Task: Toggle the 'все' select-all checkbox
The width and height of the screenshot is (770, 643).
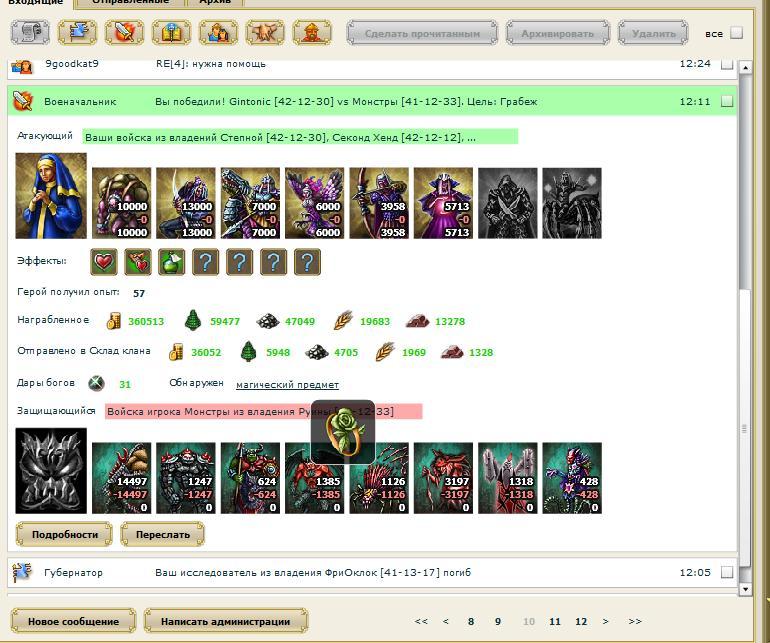Action: pyautogui.click(x=736, y=33)
